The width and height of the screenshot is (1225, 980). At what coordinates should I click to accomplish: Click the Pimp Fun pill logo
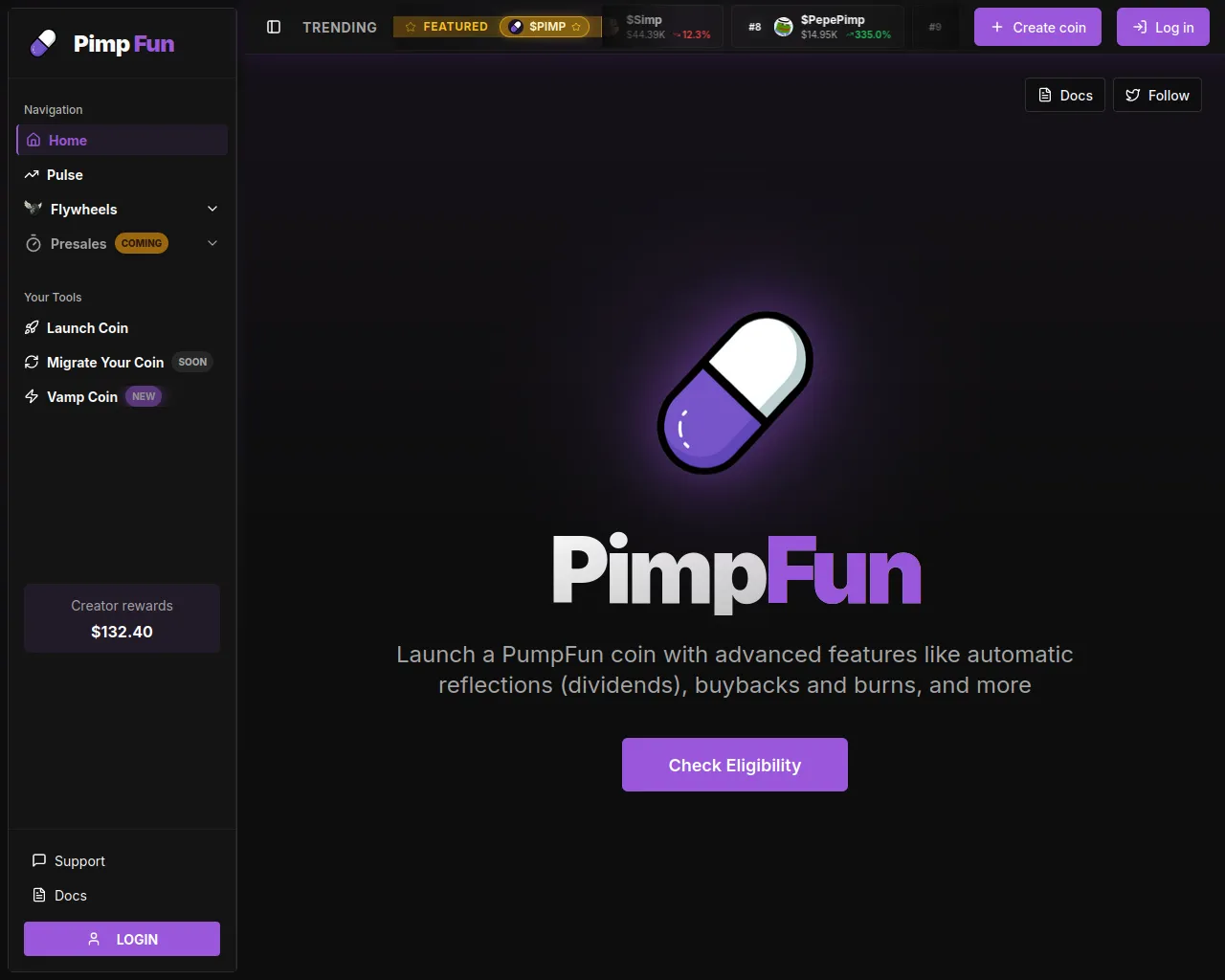click(x=43, y=43)
